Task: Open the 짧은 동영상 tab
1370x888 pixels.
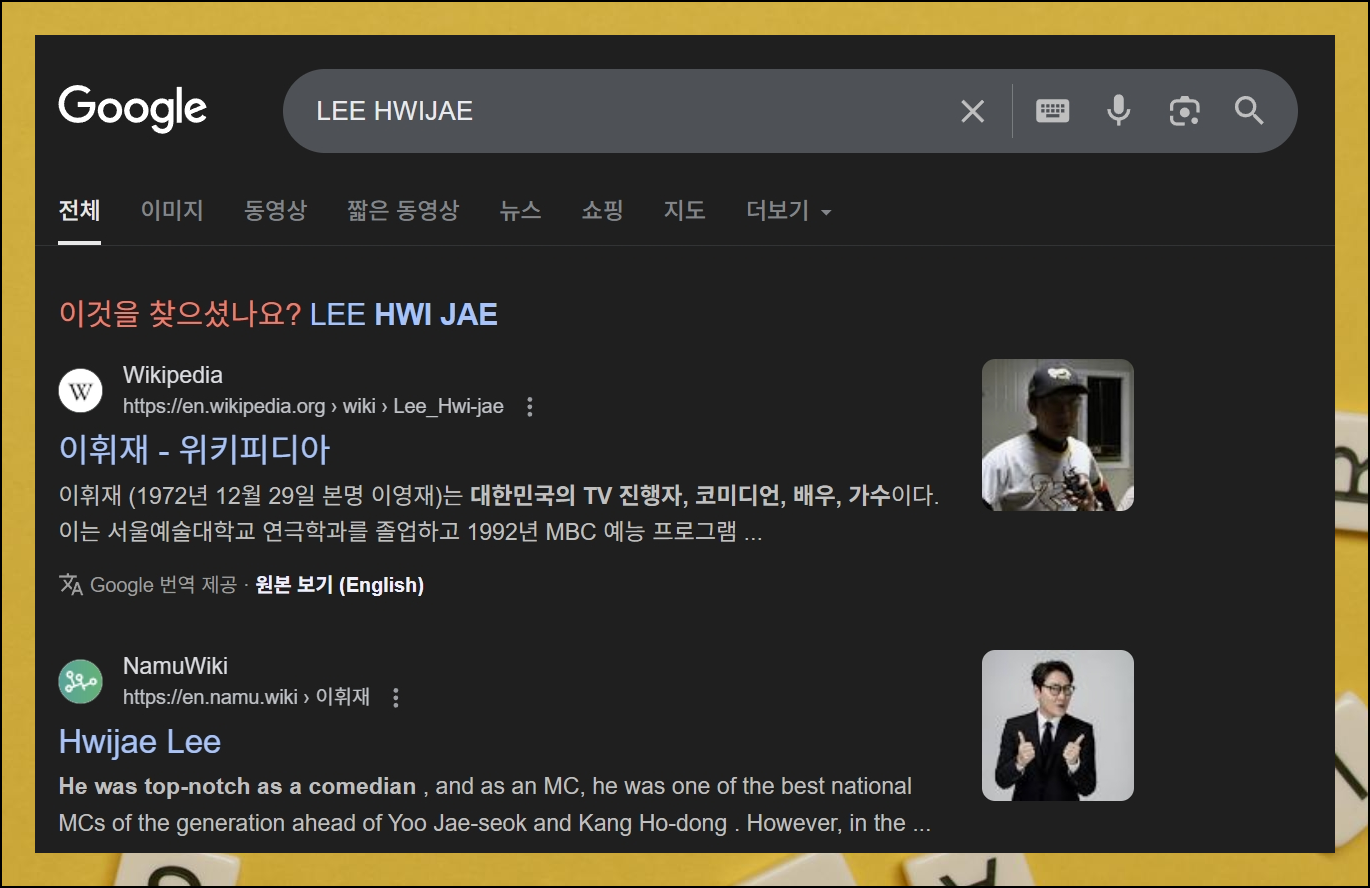Action: click(403, 210)
